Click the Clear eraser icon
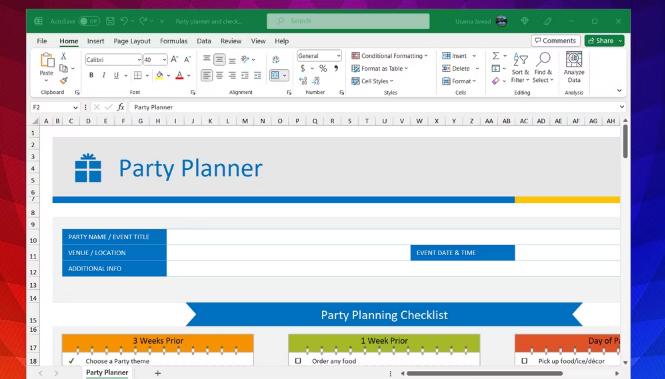 [495, 81]
